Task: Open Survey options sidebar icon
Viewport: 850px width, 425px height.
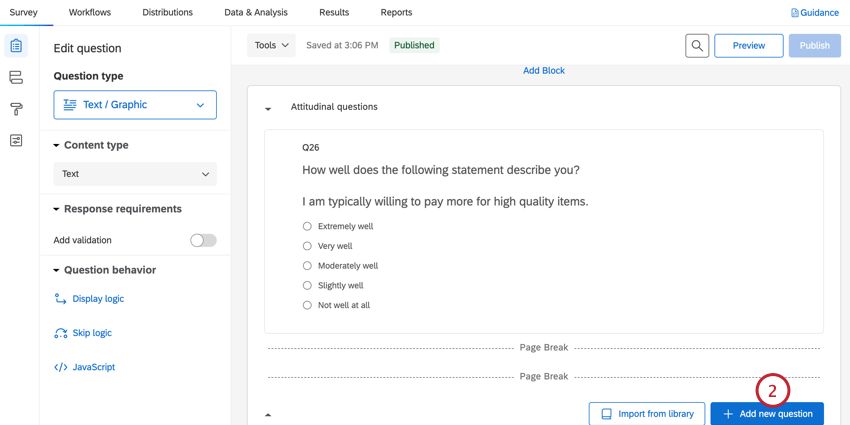Action: [16, 141]
